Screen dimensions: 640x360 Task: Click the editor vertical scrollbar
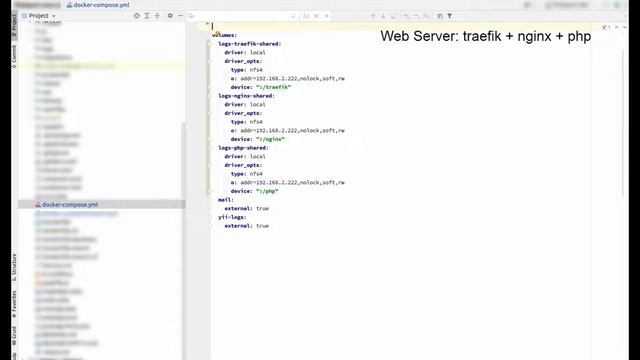(624, 122)
